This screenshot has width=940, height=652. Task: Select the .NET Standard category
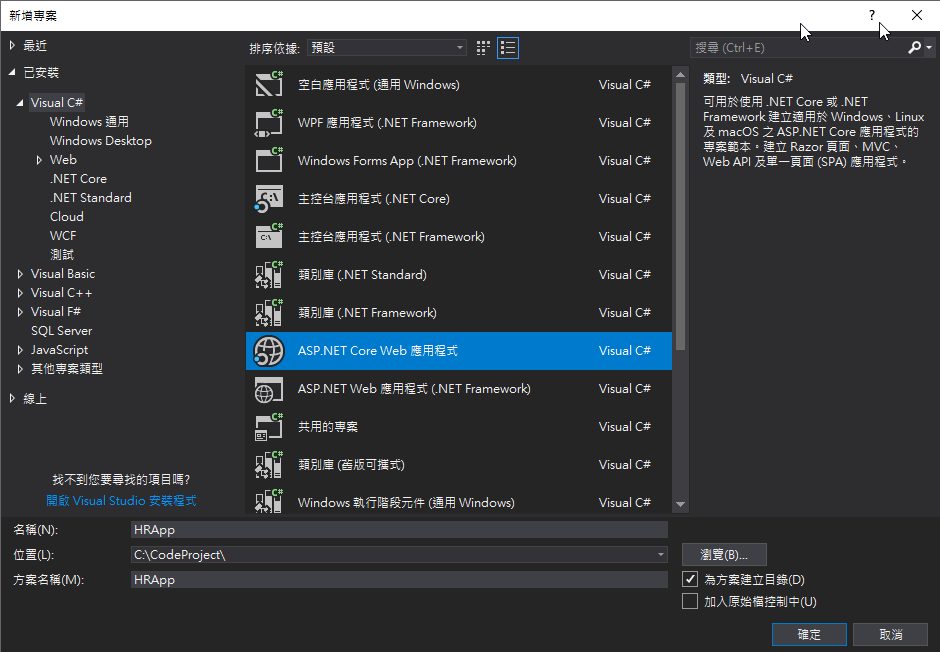coord(91,198)
